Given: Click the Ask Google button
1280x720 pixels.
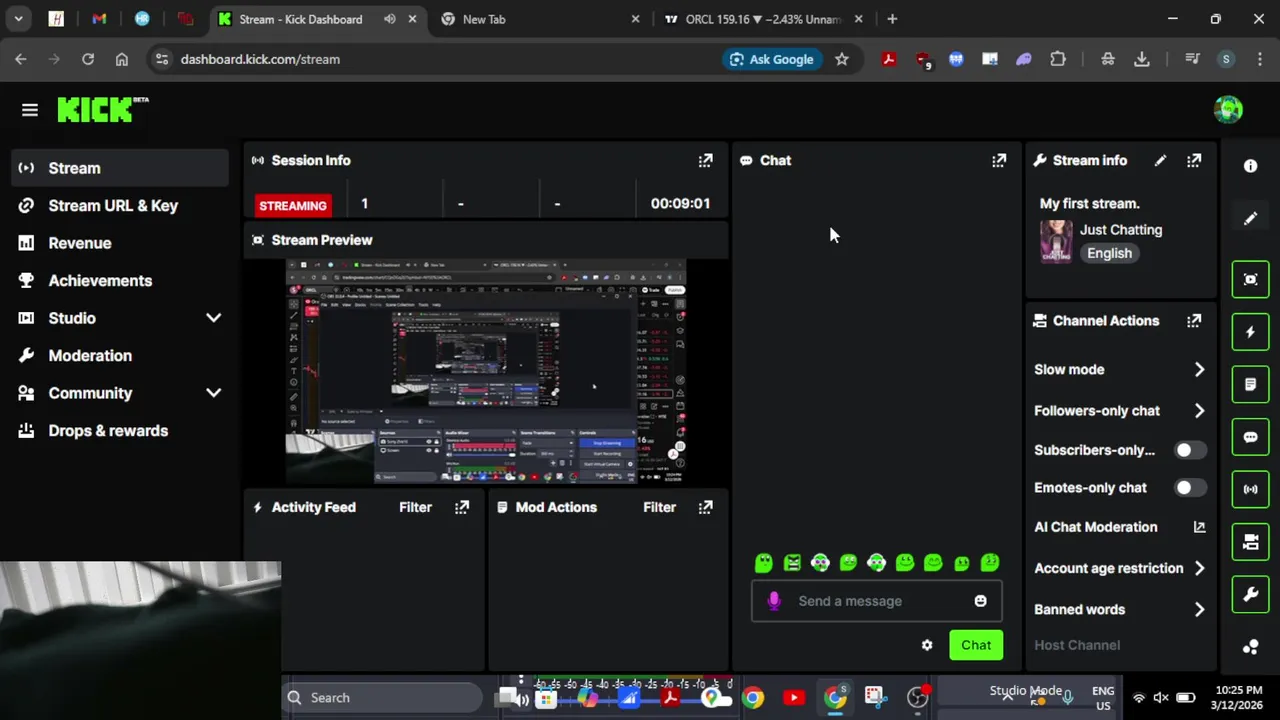Looking at the screenshot, I should click(x=771, y=59).
